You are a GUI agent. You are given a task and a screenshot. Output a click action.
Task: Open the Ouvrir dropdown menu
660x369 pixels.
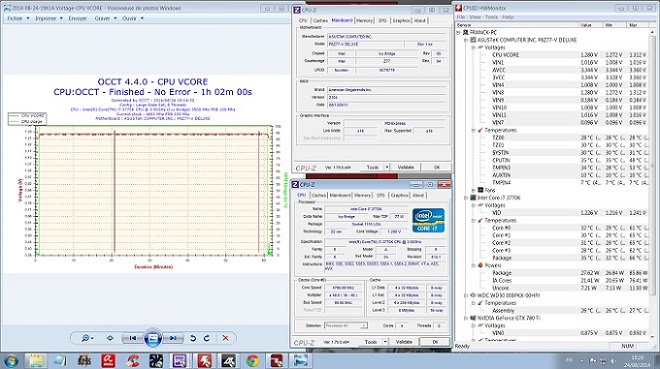click(x=133, y=18)
